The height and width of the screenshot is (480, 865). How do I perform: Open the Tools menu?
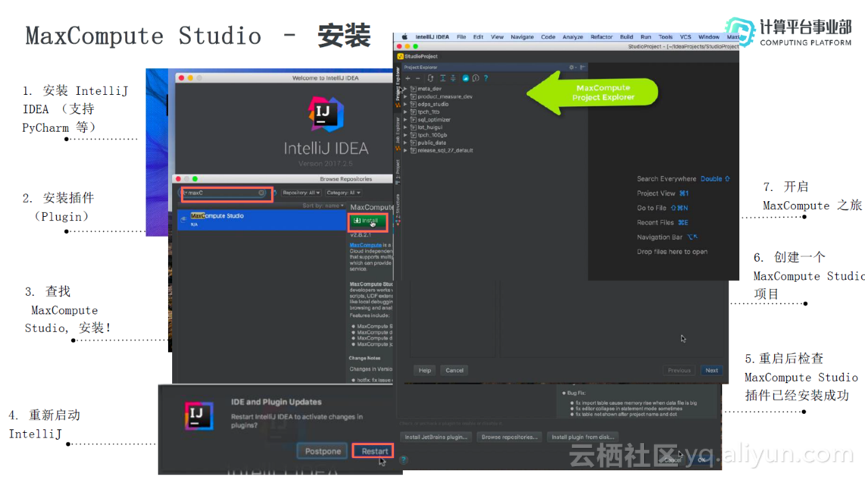pyautogui.click(x=665, y=37)
